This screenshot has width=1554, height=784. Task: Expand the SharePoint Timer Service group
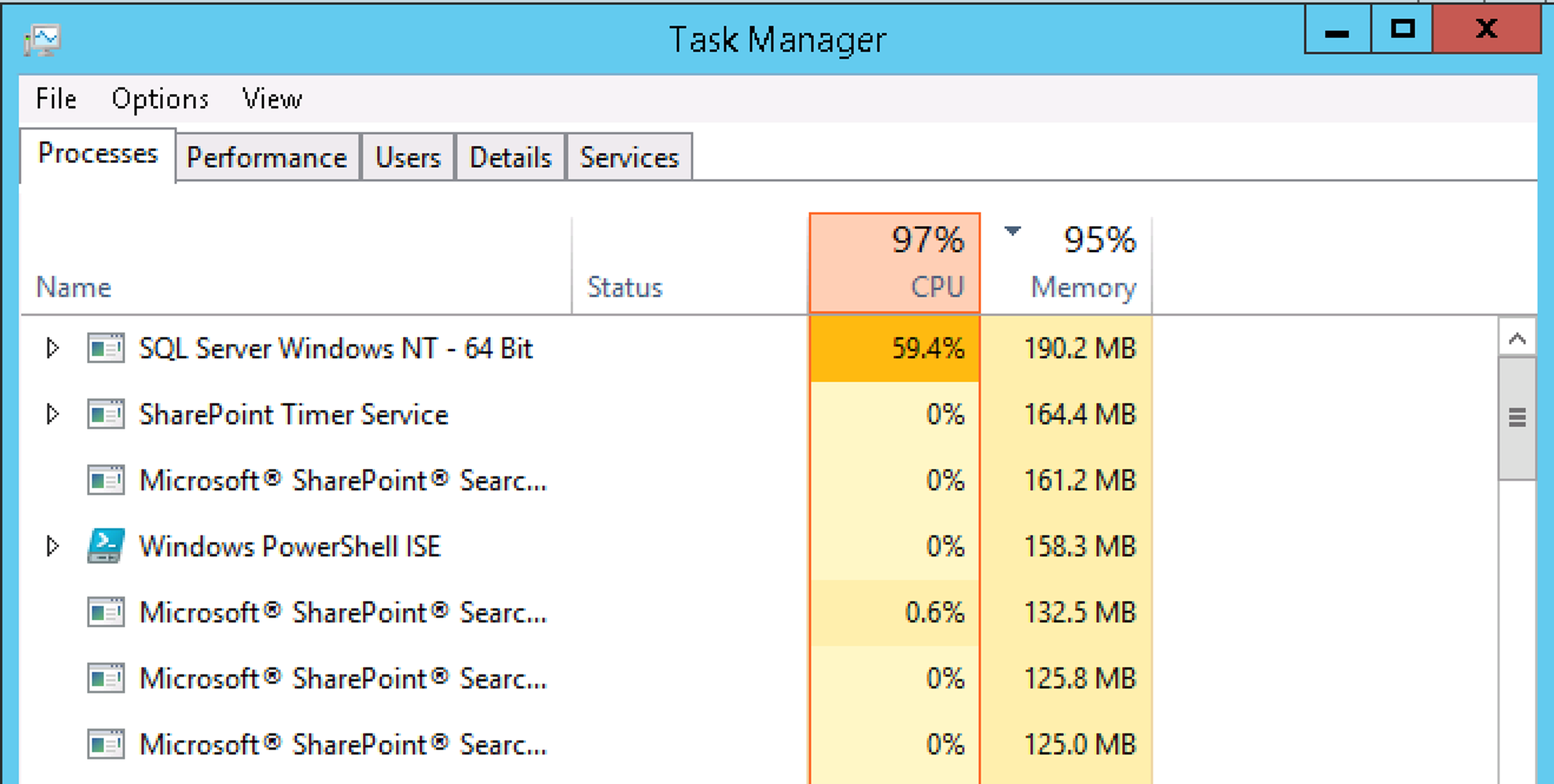coord(52,414)
